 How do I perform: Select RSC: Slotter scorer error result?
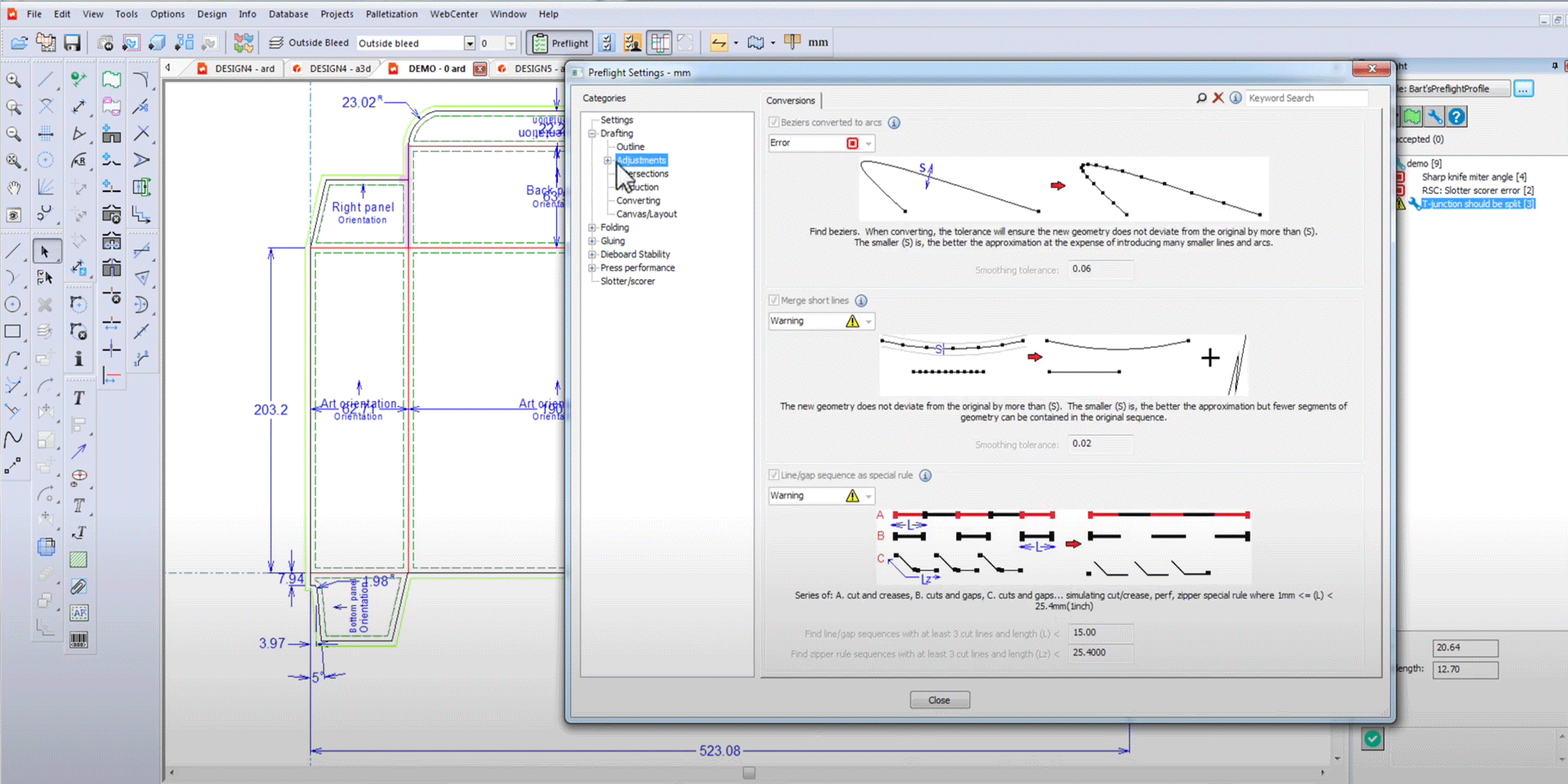click(x=1477, y=190)
